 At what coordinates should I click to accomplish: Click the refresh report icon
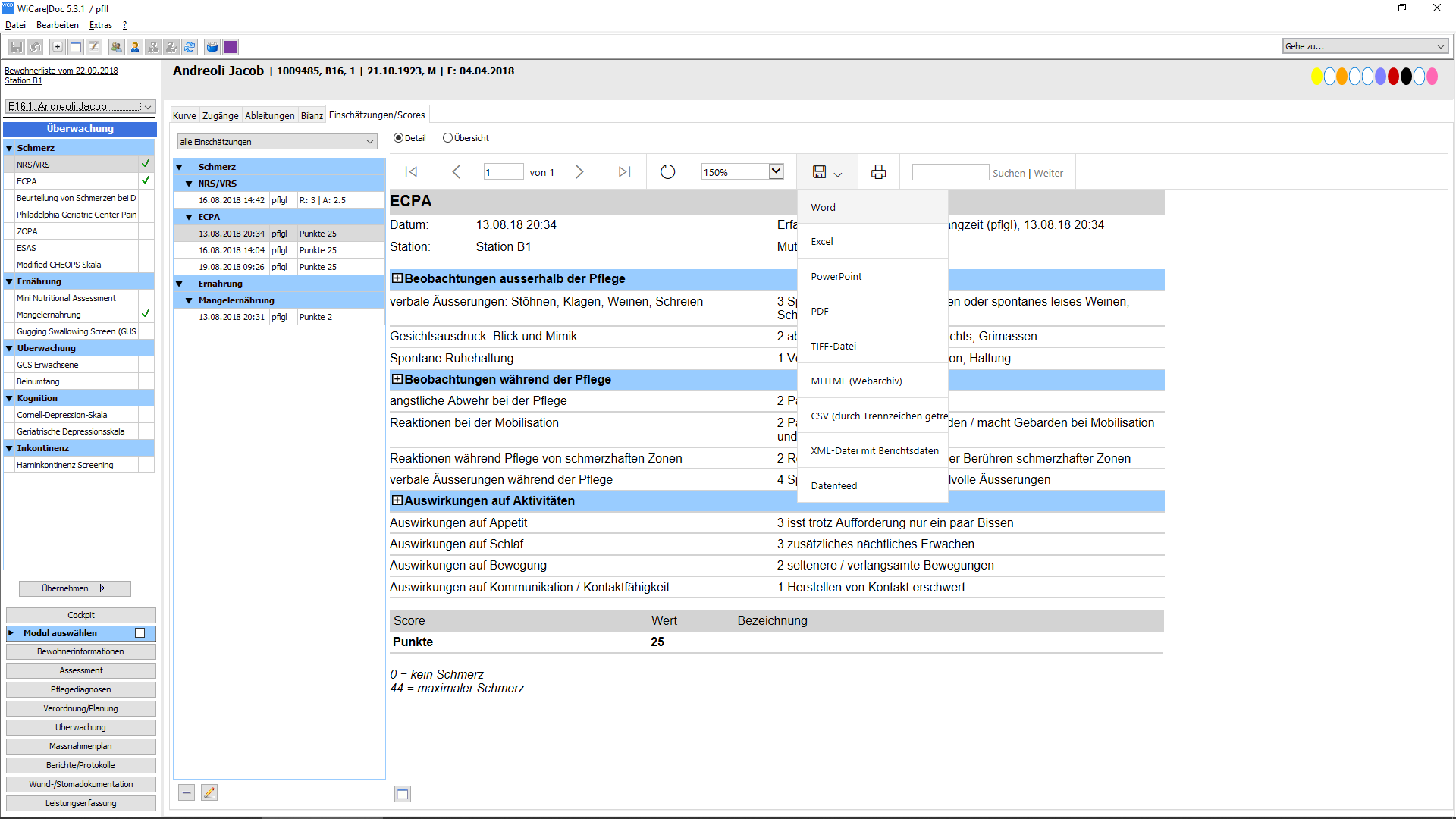click(x=667, y=172)
